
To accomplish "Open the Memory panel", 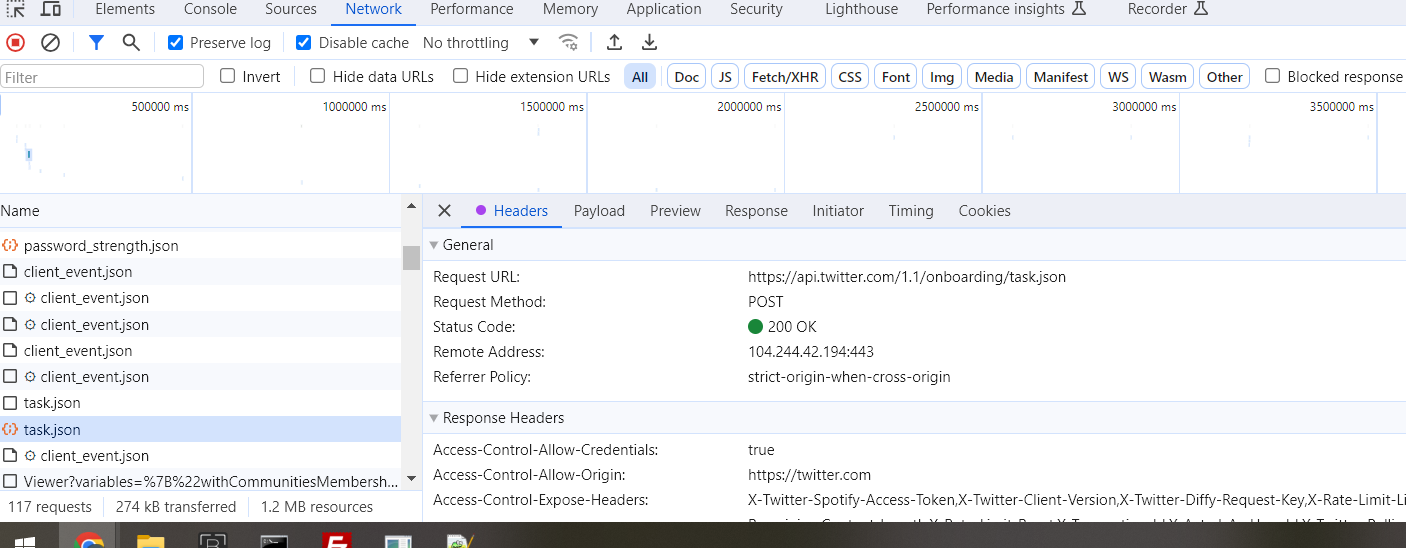I will [x=570, y=9].
